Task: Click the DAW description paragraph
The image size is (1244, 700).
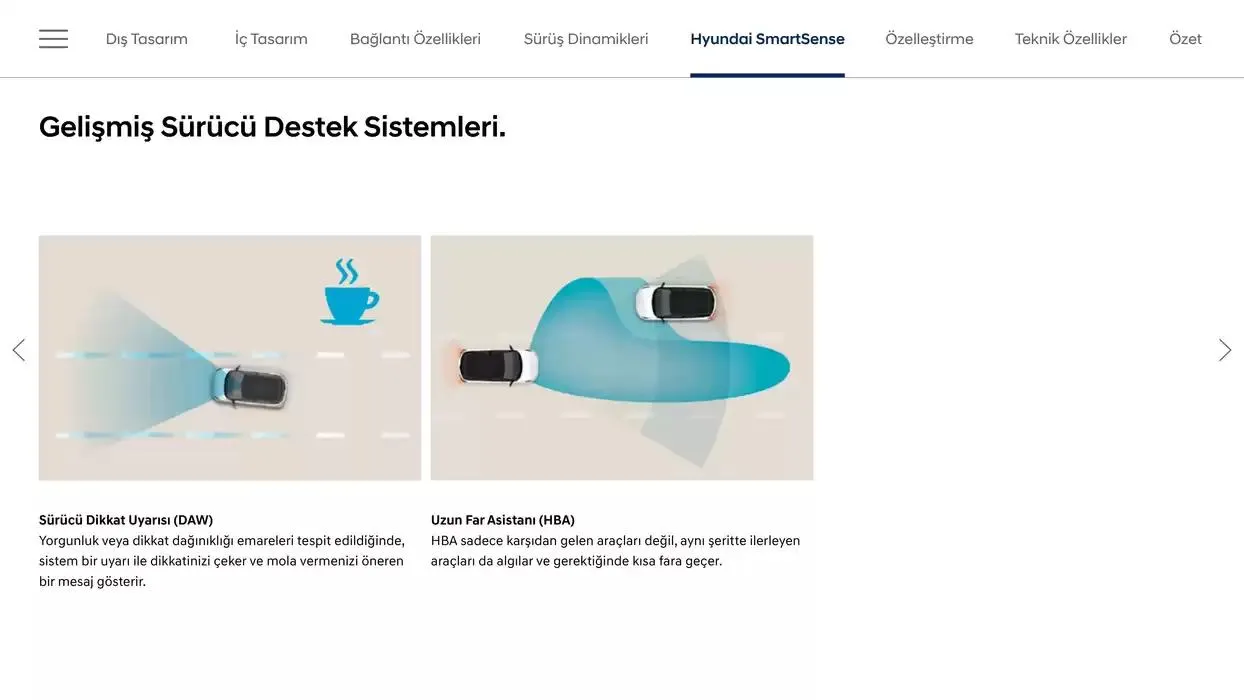Action: click(222, 561)
